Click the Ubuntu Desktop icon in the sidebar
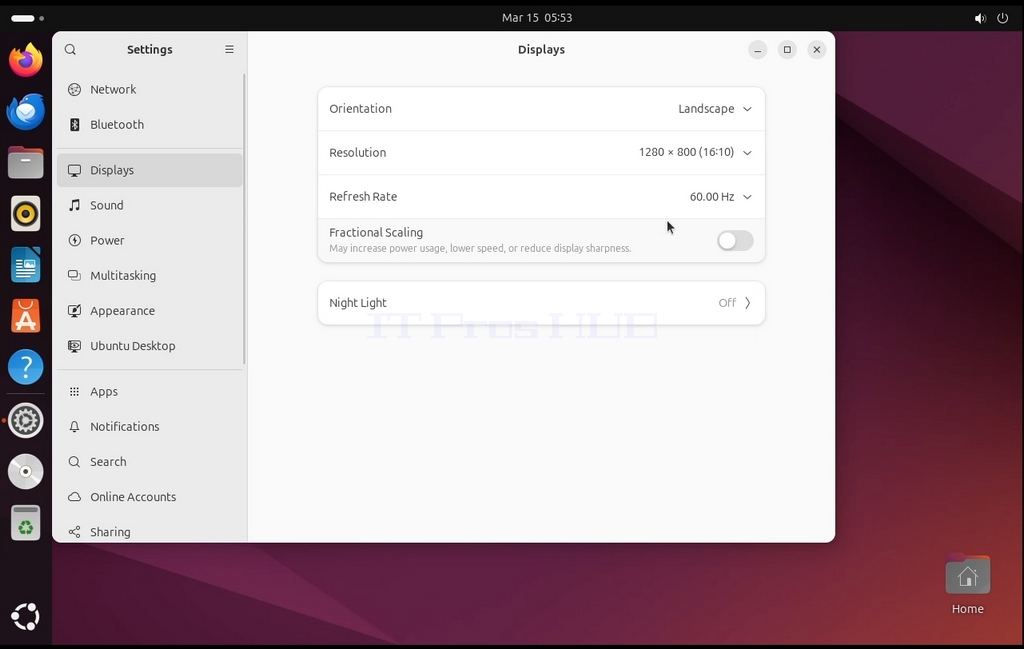The width and height of the screenshot is (1024, 649). 74,346
